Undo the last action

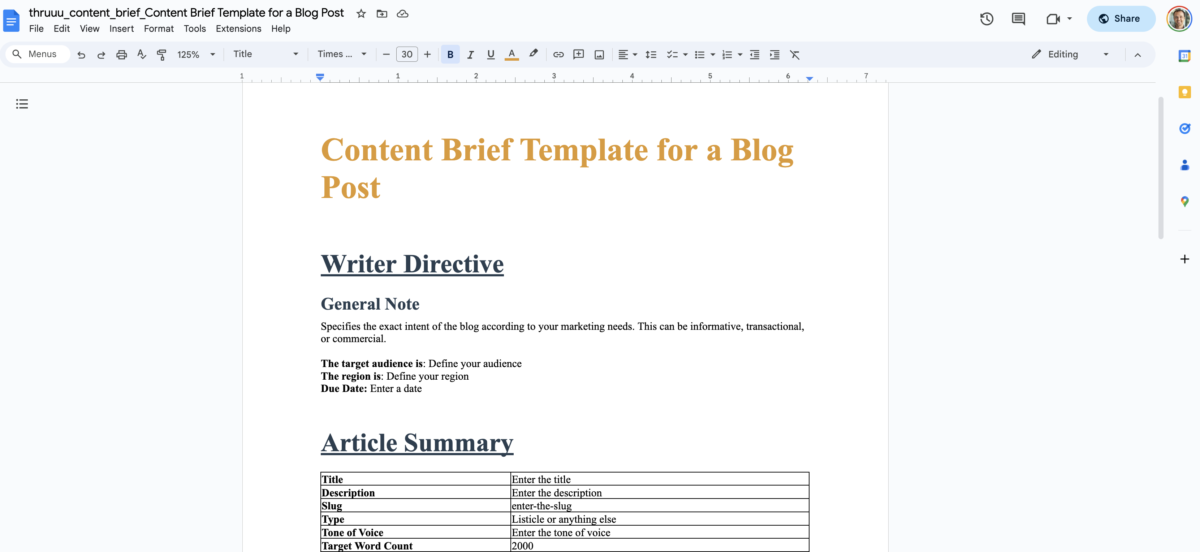tap(81, 54)
